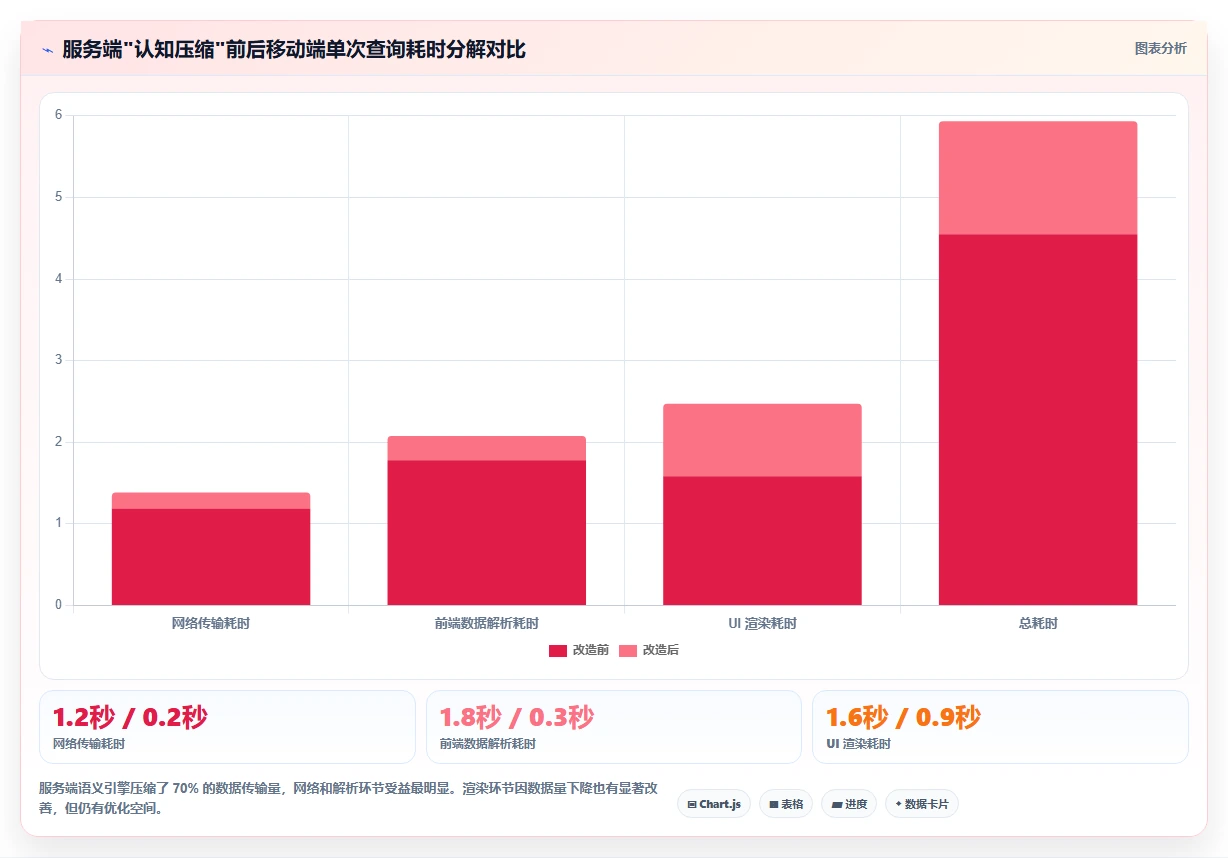
Task: Toggle the 改造前 legend item
Action: [x=579, y=650]
